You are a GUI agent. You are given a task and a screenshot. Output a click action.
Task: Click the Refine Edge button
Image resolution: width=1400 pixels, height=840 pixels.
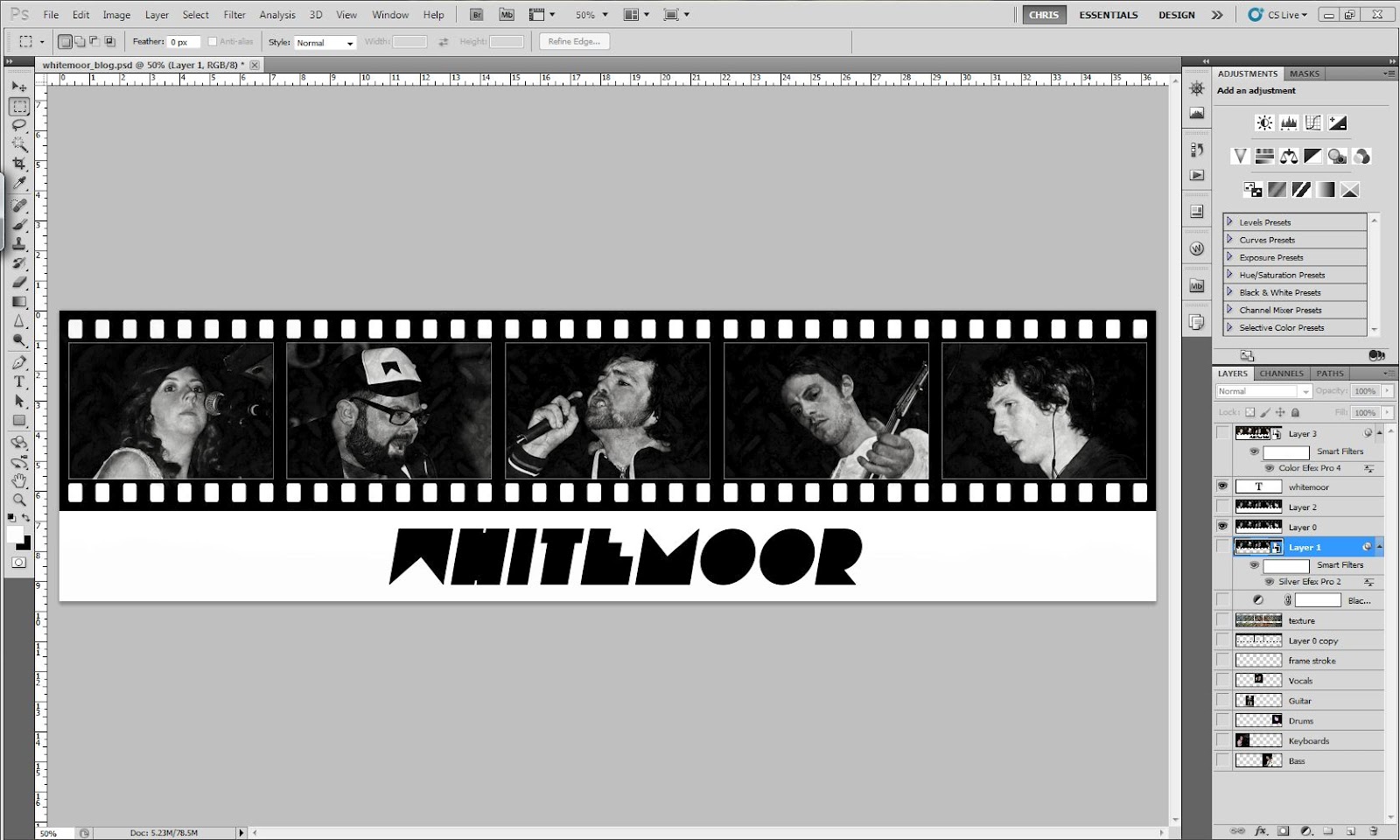pos(573,41)
